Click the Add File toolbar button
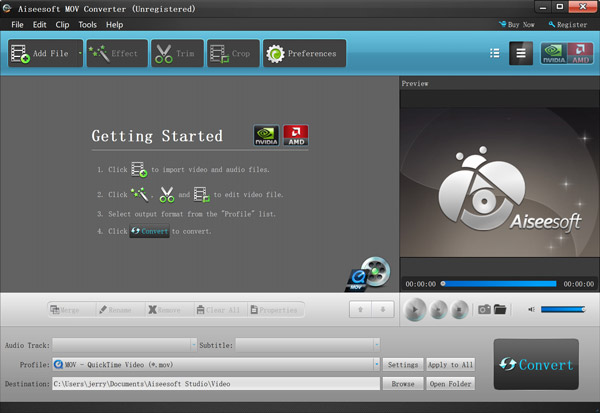The width and height of the screenshot is (600, 413). point(38,54)
